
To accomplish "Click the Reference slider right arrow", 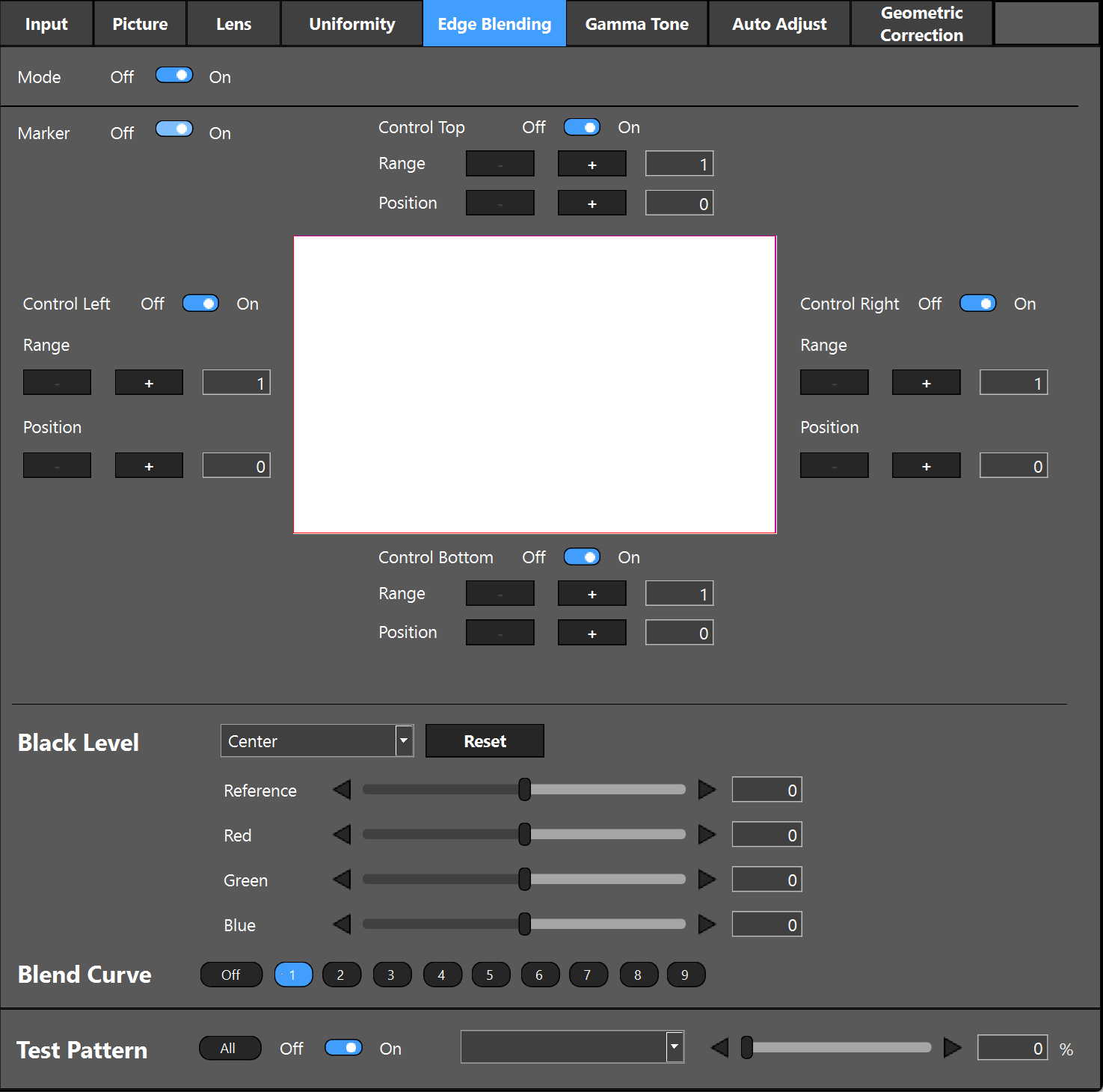I will click(707, 790).
